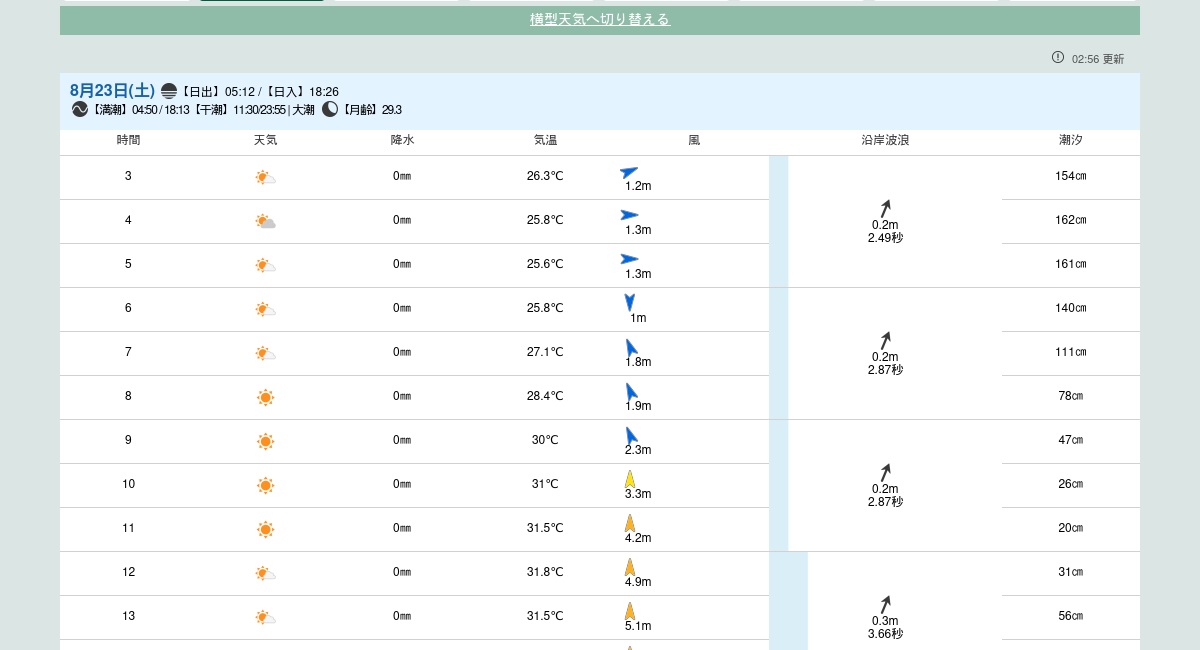
Task: Click the 潮汐 column header
Action: coord(1070,141)
